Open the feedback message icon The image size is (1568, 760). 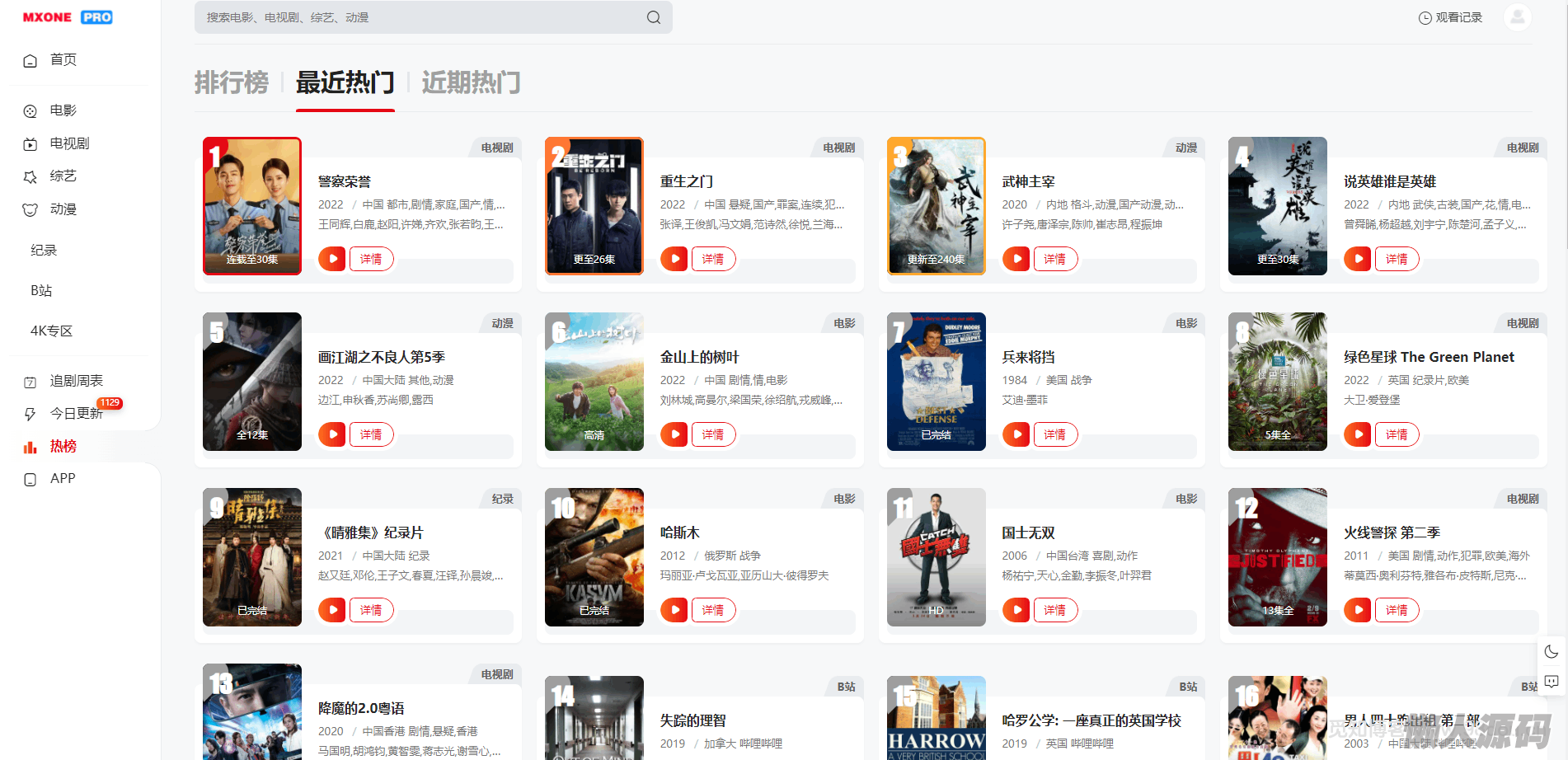click(1552, 682)
